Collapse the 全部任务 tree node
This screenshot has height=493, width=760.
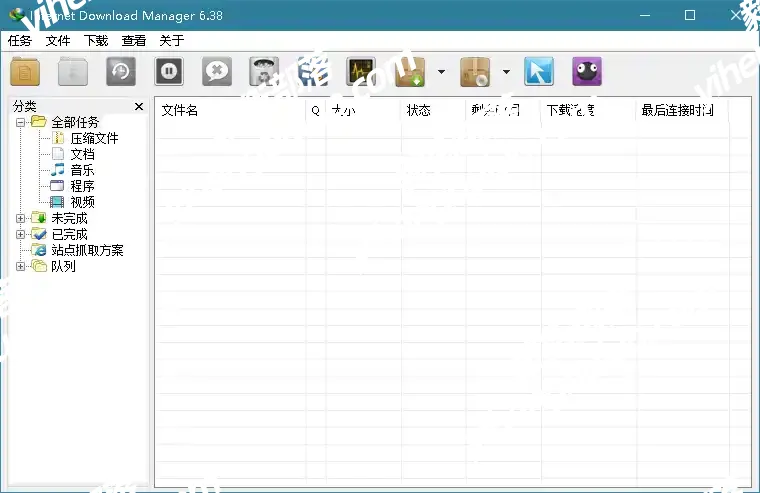[20, 122]
